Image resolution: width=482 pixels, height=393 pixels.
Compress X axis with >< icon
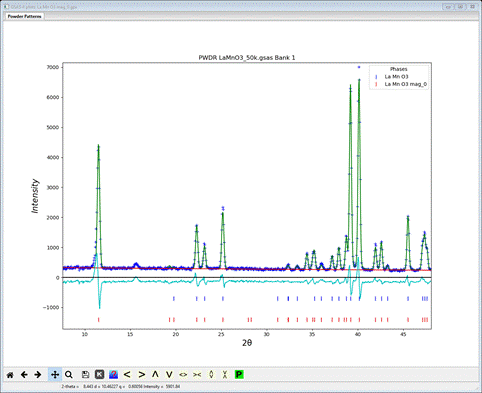click(x=197, y=375)
